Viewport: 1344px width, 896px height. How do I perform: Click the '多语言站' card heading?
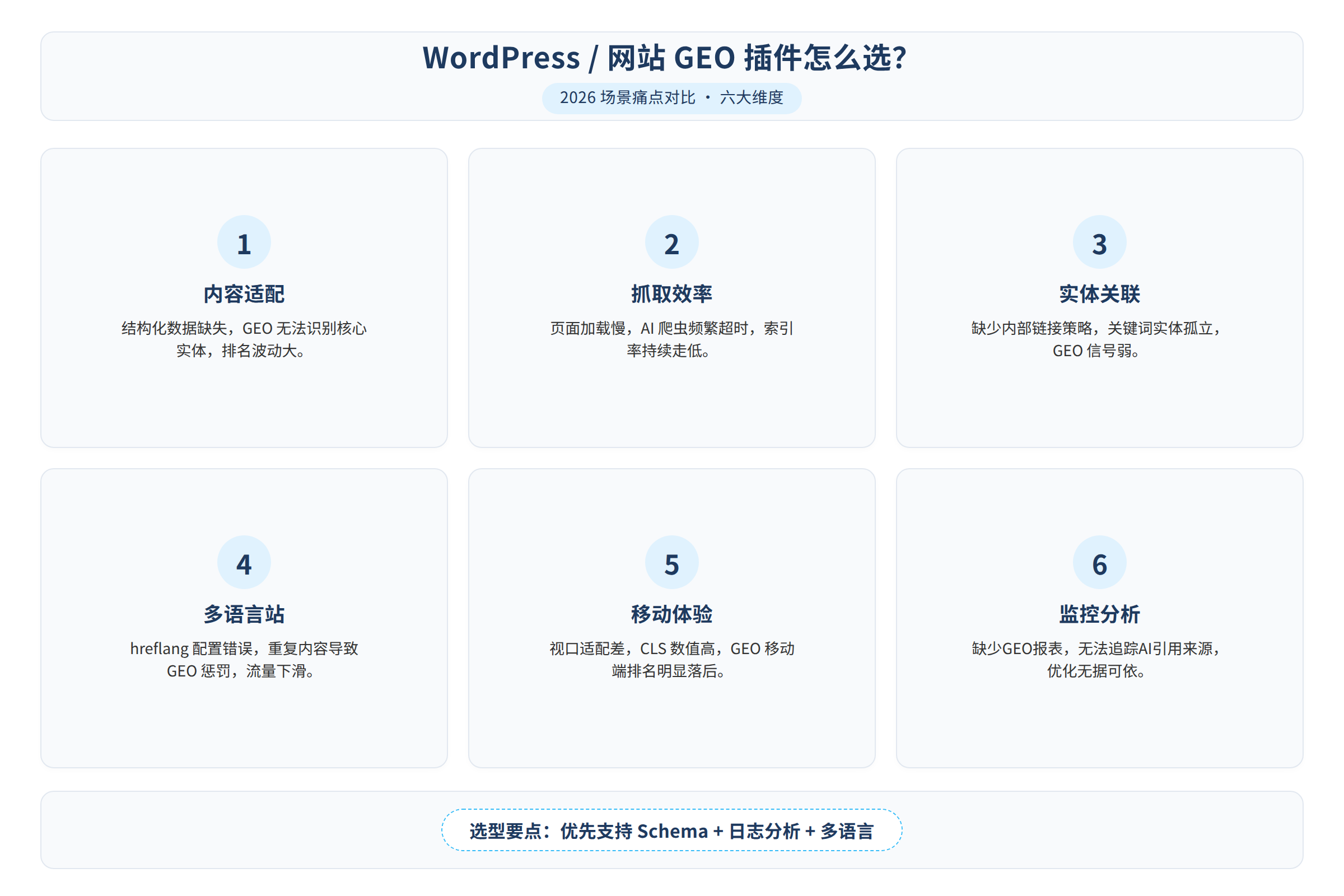(244, 614)
